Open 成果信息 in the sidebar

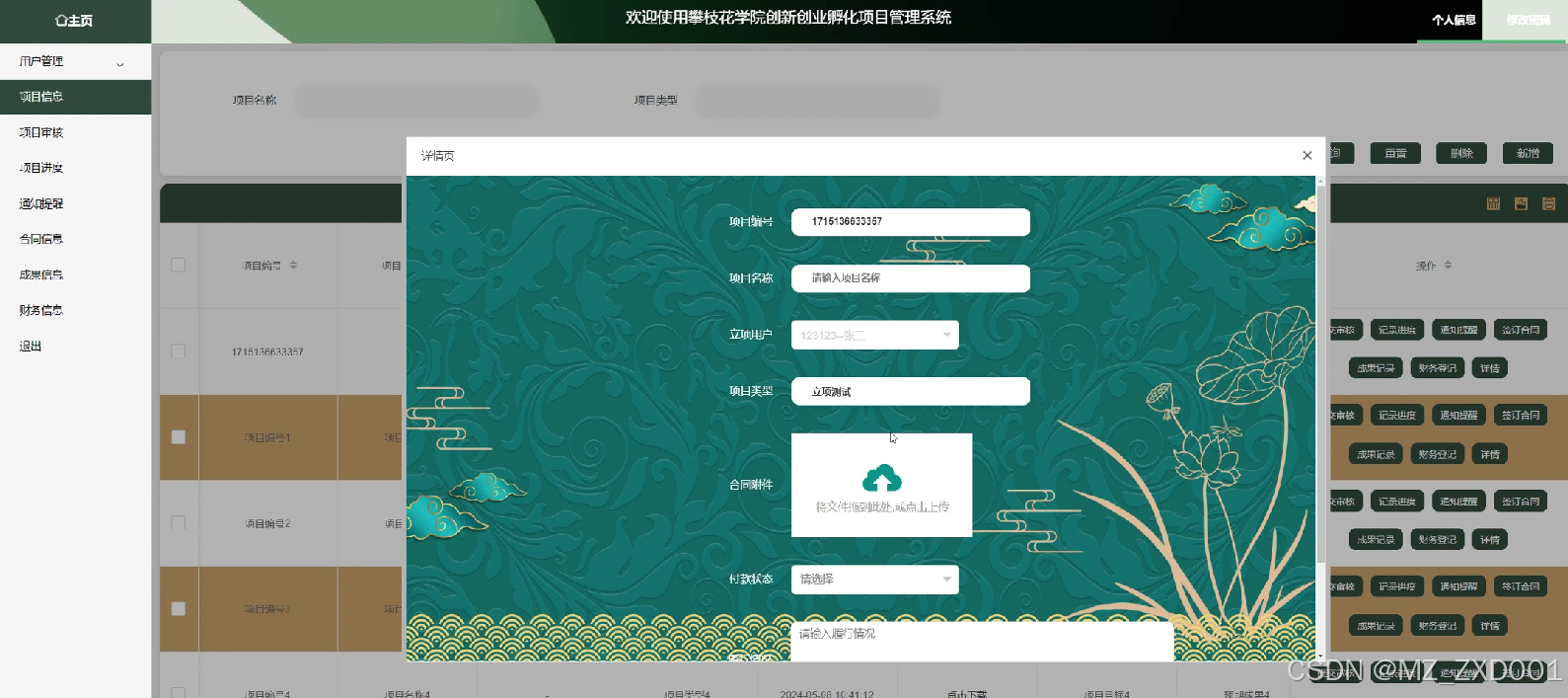pos(75,274)
